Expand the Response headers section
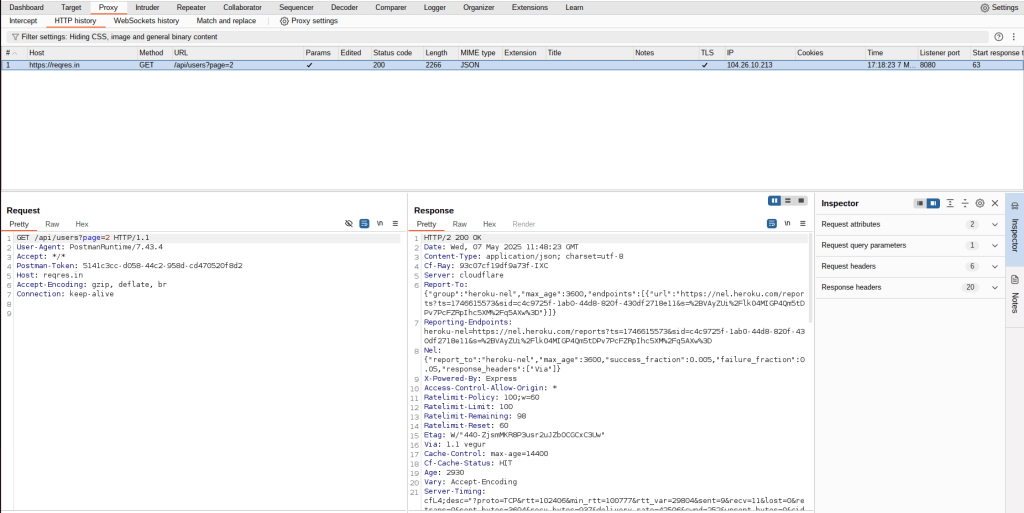The image size is (1024, 513). pyautogui.click(x=994, y=287)
